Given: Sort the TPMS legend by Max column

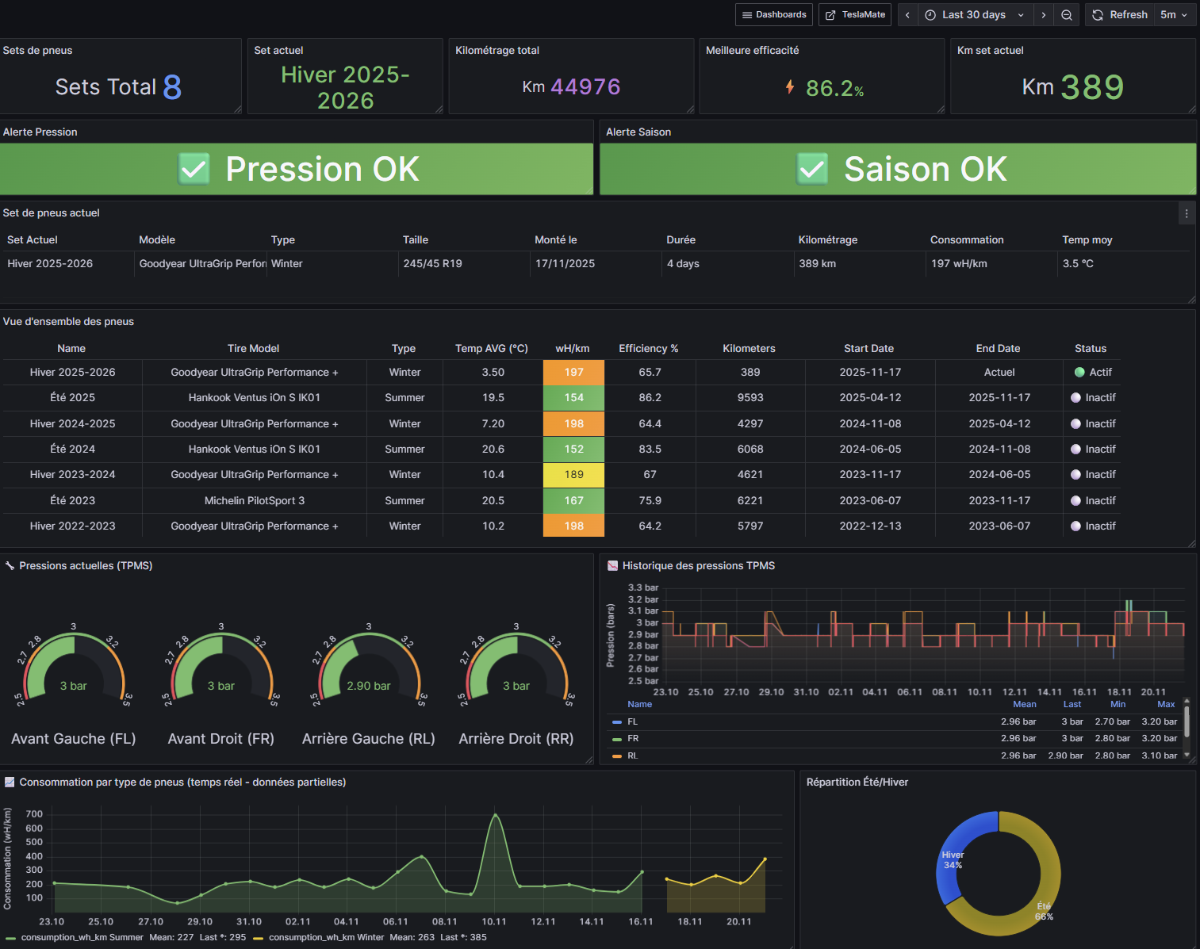Looking at the screenshot, I should tap(1165, 704).
